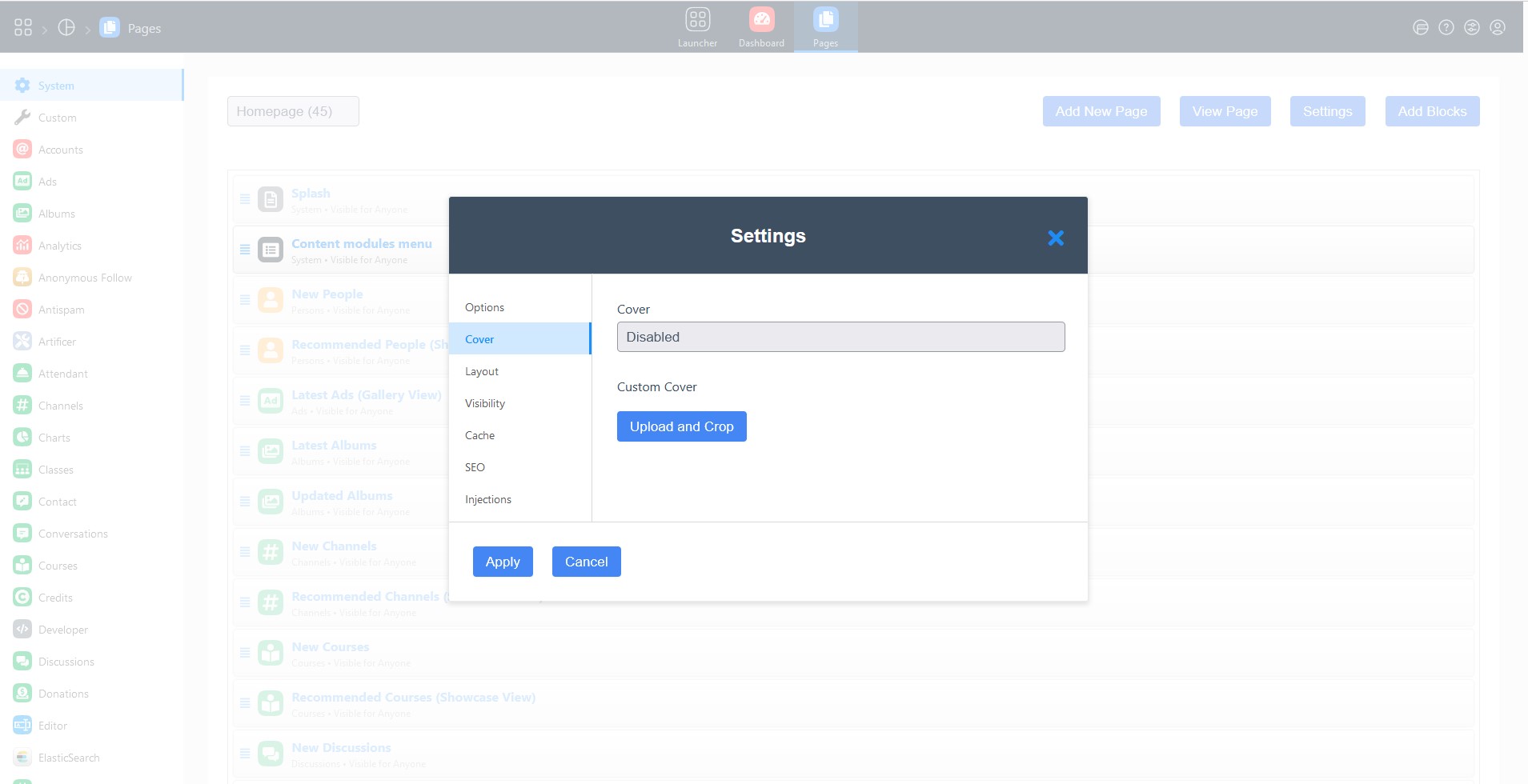
Task: Select the Visibility tab in Settings
Action: point(485,403)
